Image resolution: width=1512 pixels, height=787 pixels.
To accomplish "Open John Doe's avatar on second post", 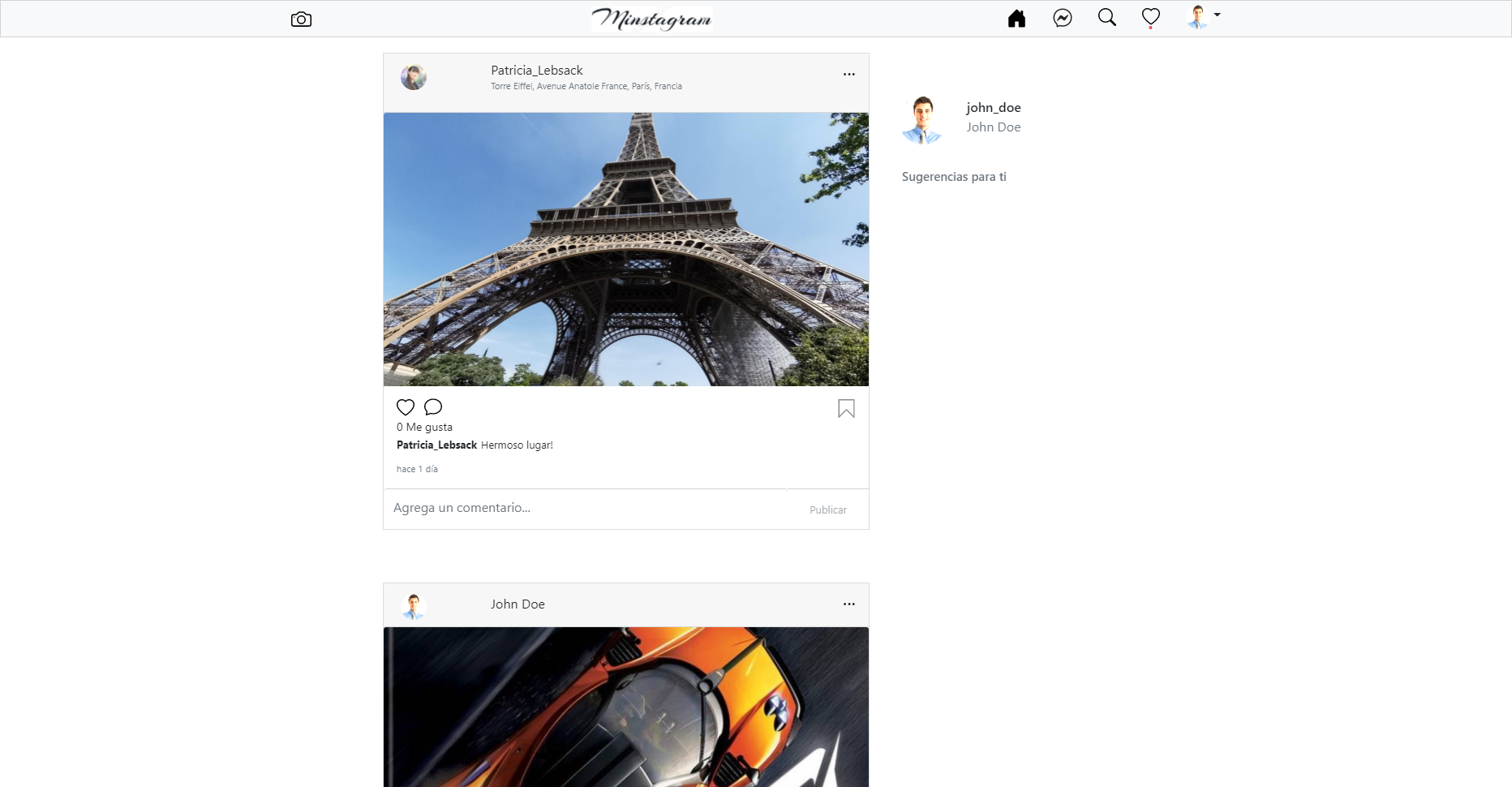I will (x=414, y=606).
